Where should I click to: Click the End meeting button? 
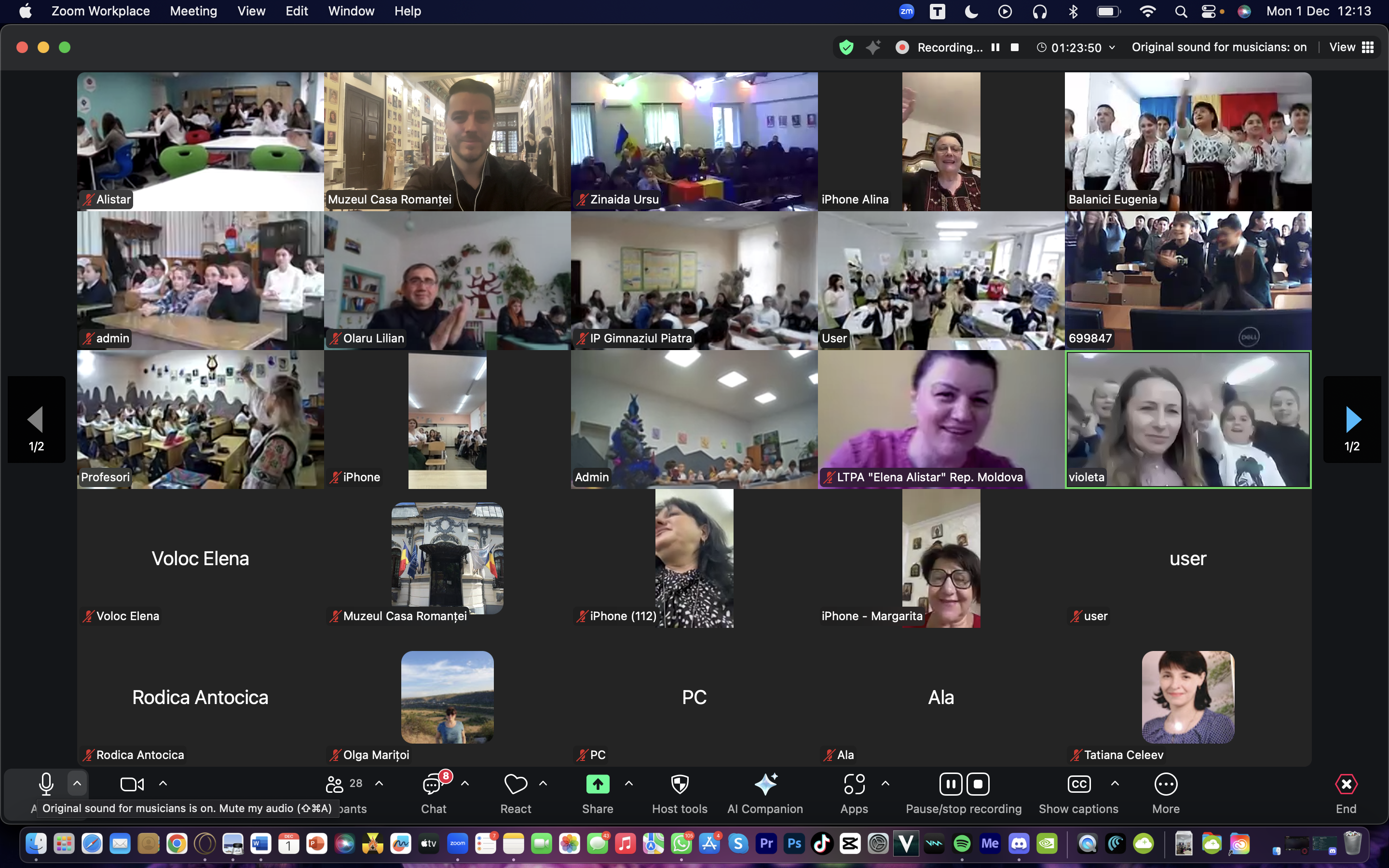[x=1346, y=785]
